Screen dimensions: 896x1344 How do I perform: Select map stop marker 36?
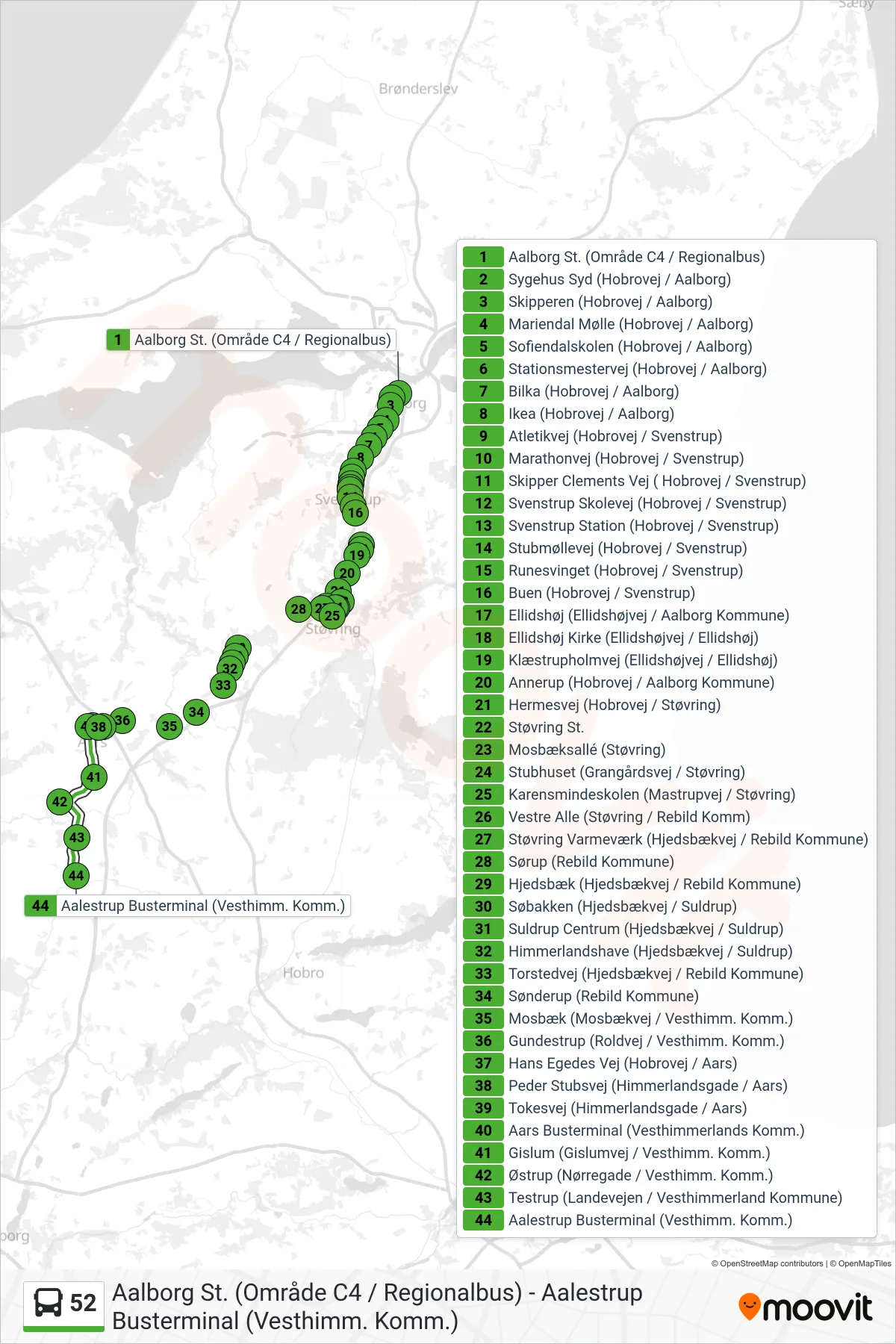122,720
